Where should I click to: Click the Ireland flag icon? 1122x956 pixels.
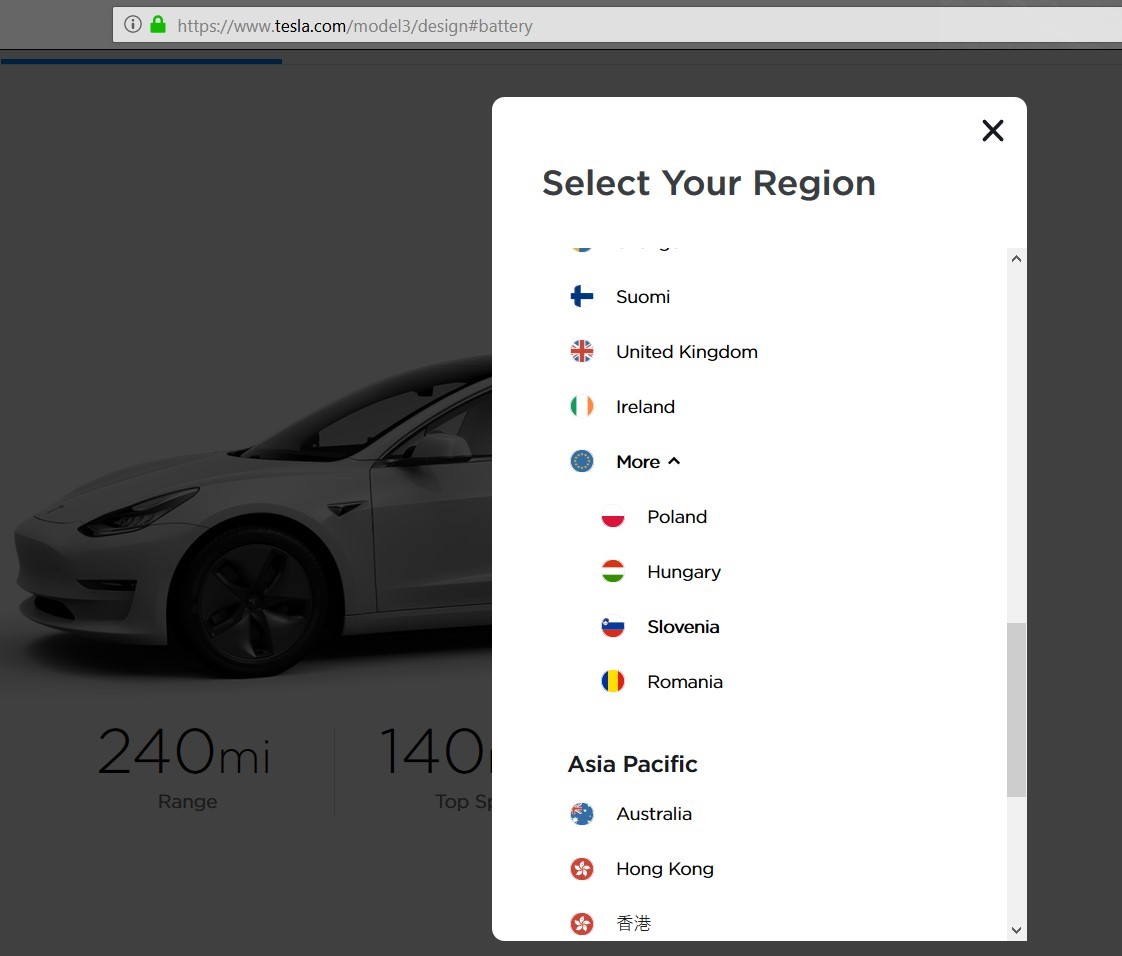[x=582, y=407]
